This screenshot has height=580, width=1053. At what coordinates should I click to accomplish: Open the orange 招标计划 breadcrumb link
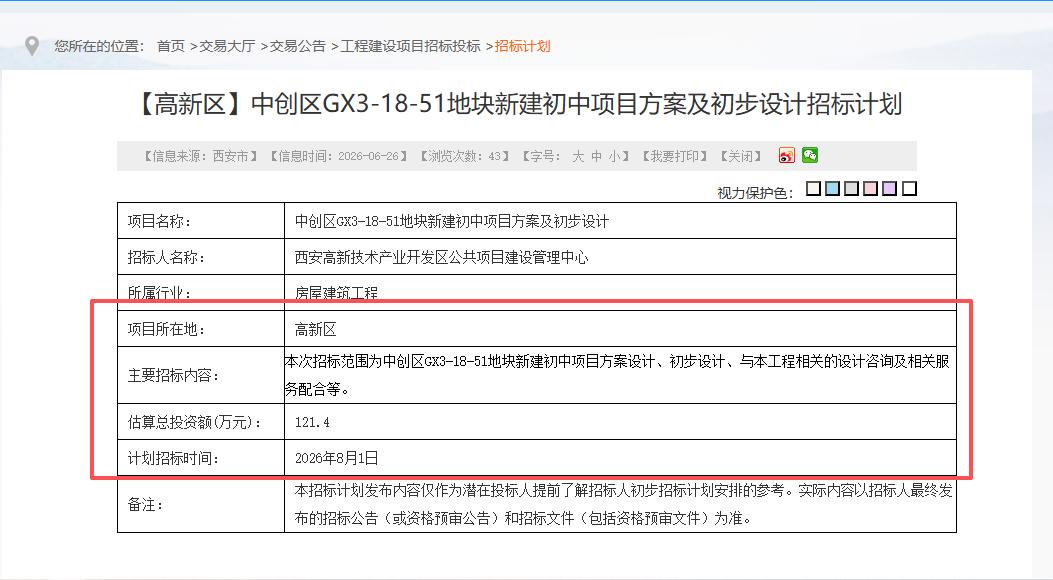coord(522,46)
